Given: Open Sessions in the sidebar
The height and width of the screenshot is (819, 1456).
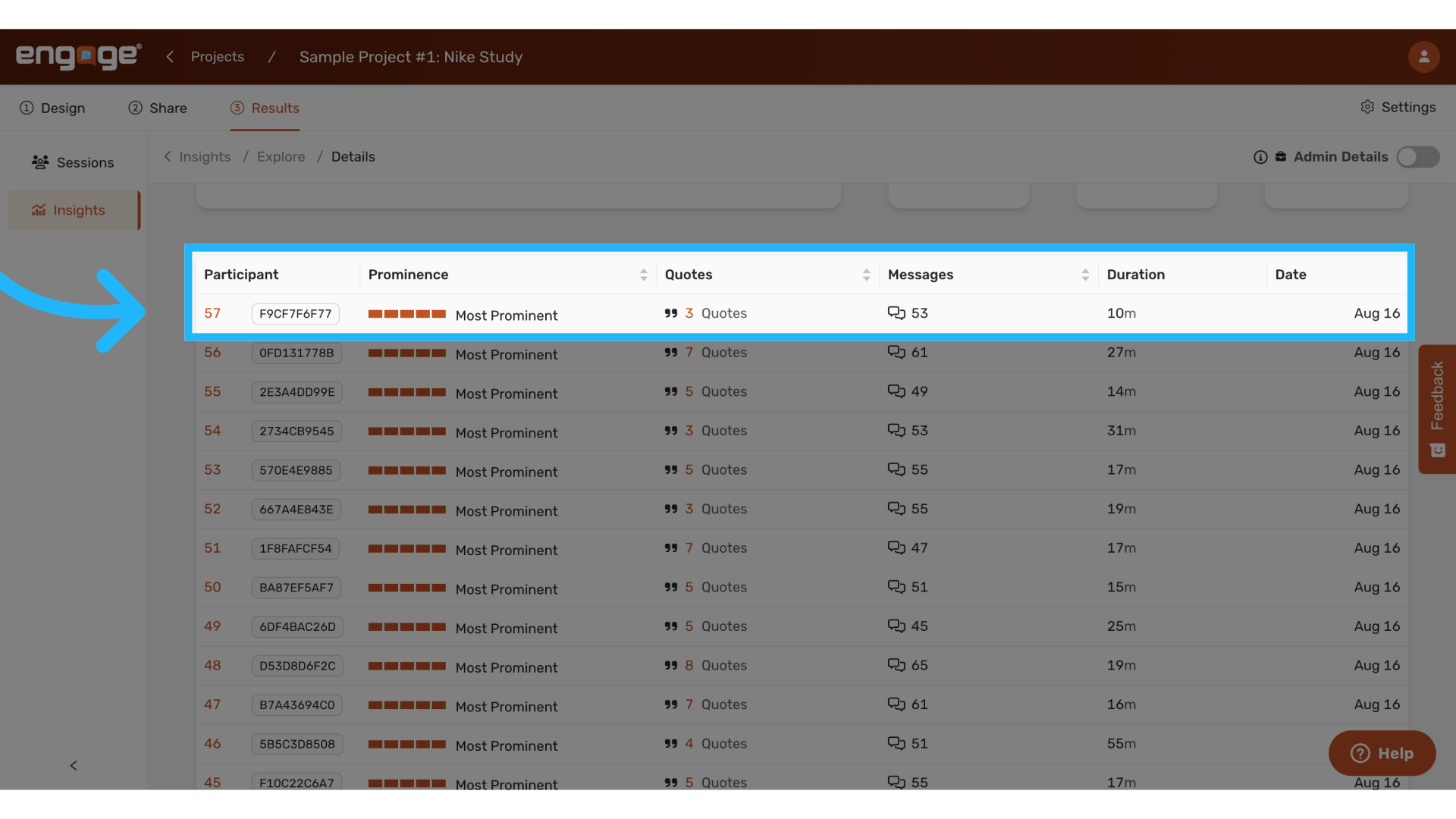Looking at the screenshot, I should tap(73, 162).
